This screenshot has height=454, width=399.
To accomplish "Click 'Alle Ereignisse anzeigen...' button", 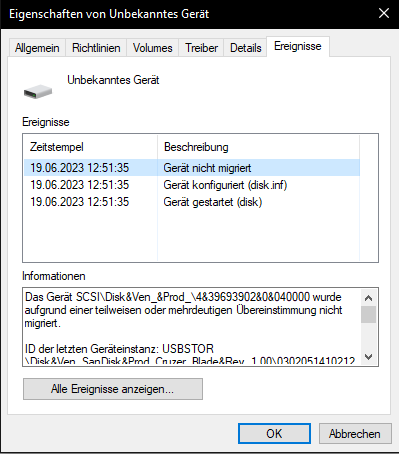I will tap(113, 389).
